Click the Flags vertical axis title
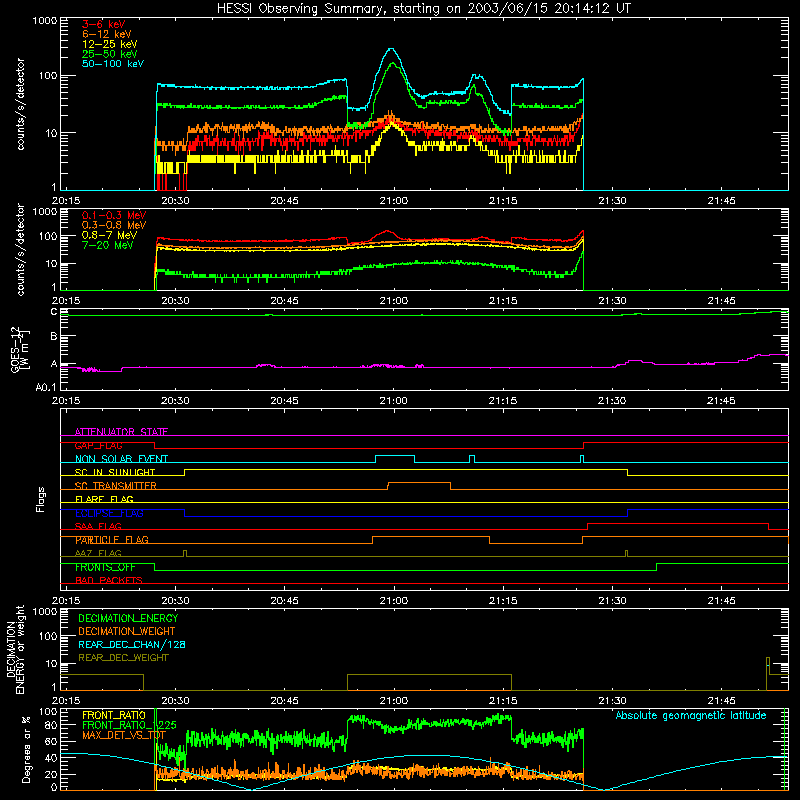This screenshot has height=800, width=800. [41, 499]
